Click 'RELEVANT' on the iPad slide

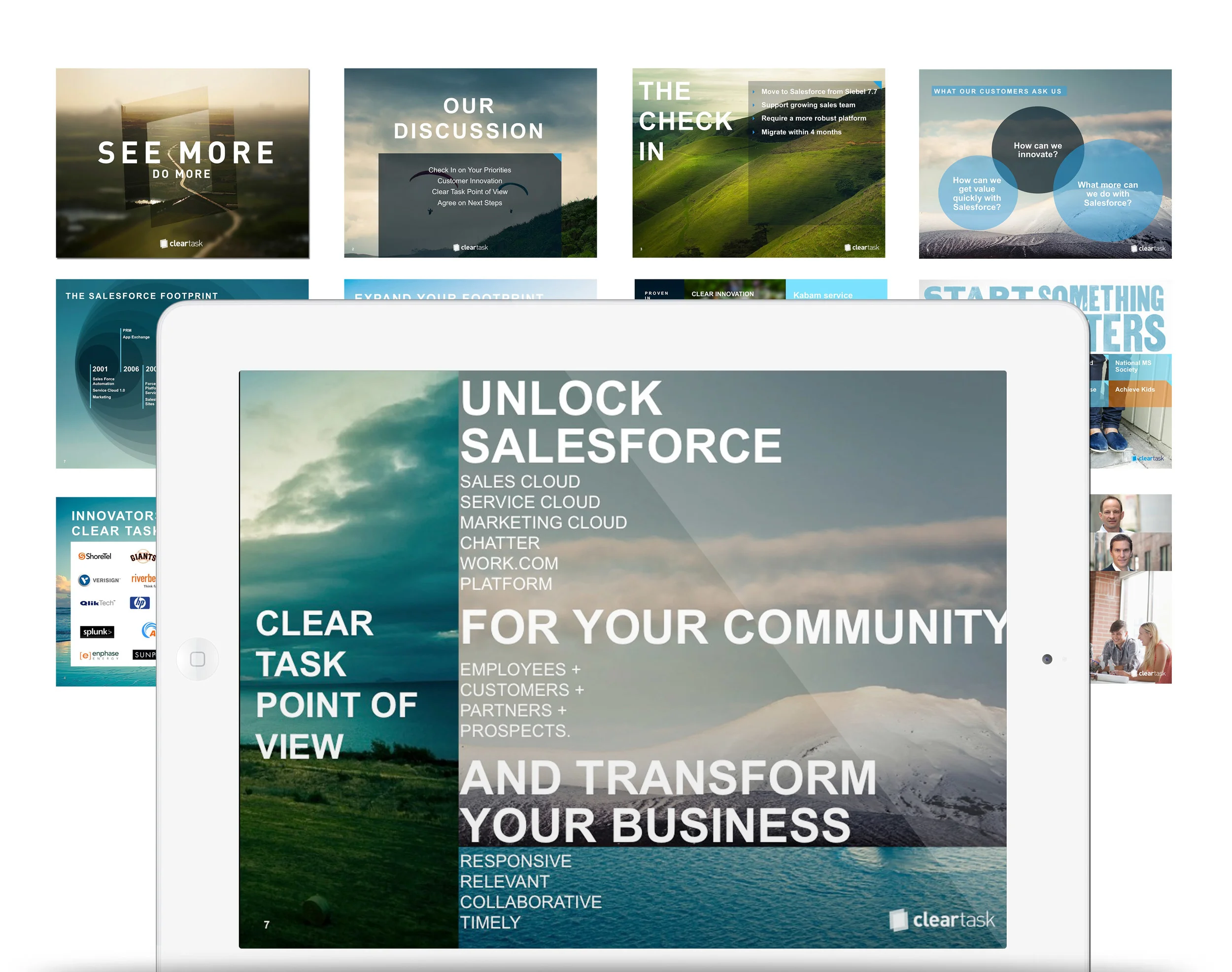(505, 882)
